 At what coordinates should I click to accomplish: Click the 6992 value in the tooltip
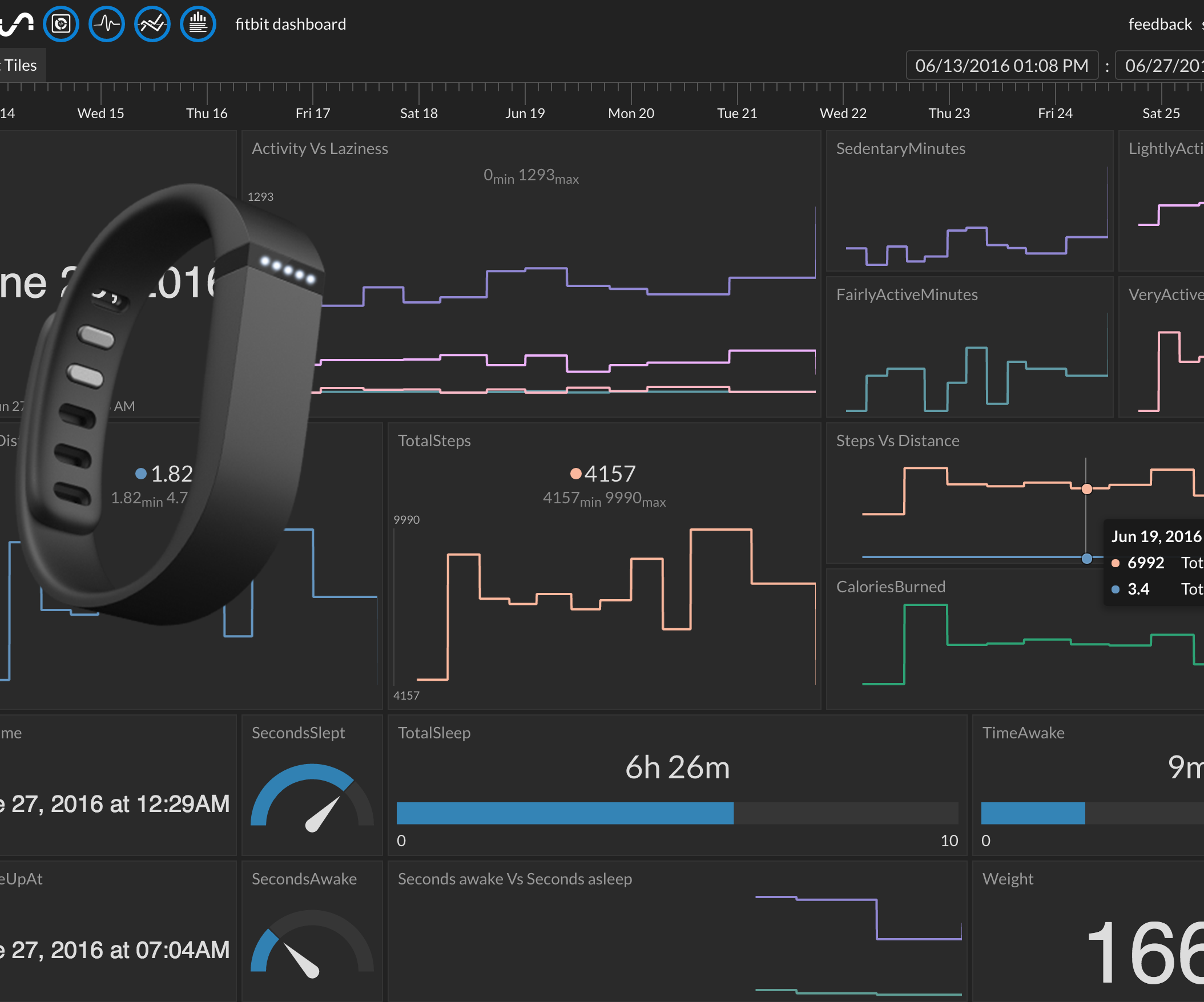tap(1146, 563)
